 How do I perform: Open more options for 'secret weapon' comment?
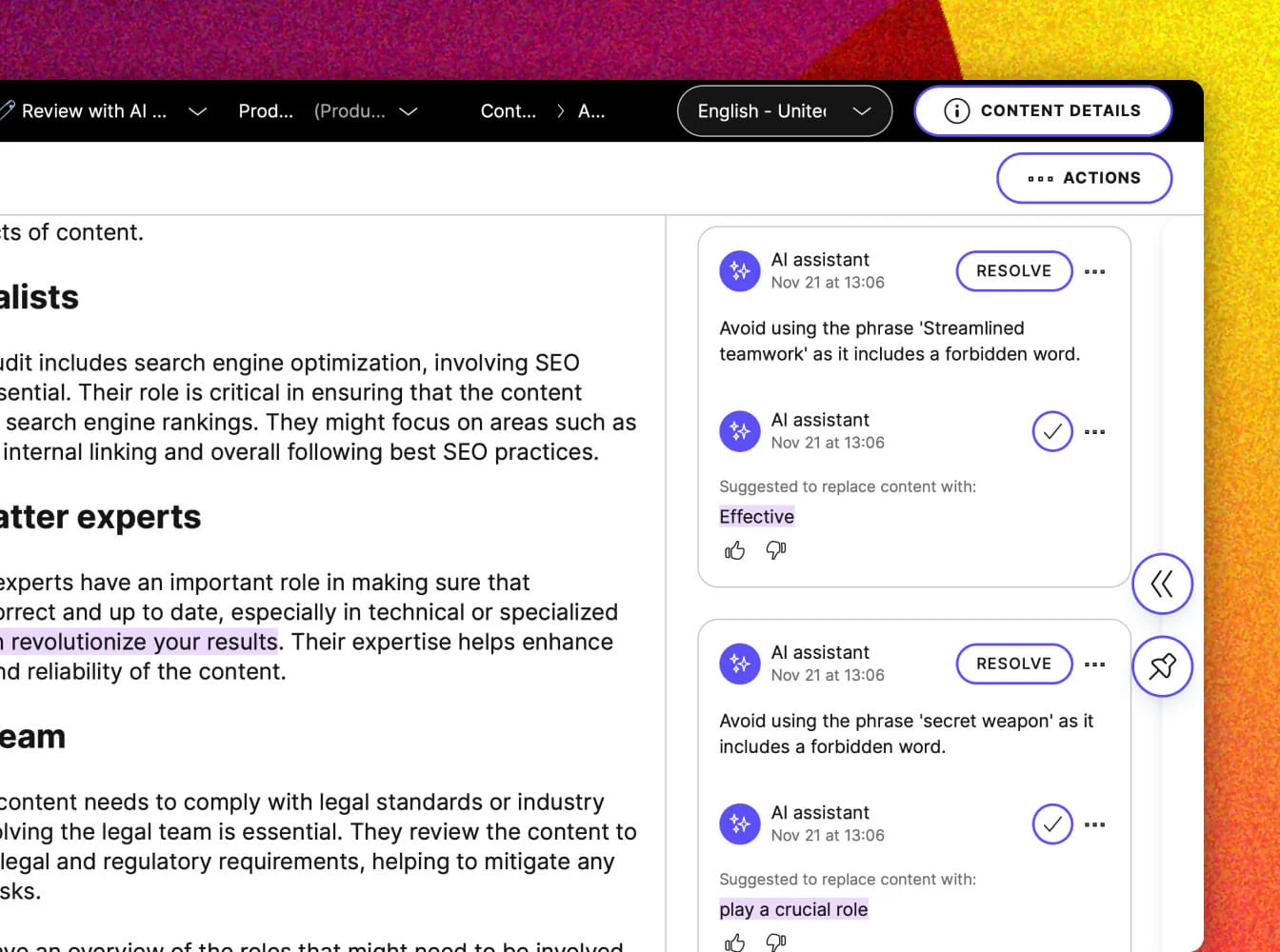click(1095, 664)
